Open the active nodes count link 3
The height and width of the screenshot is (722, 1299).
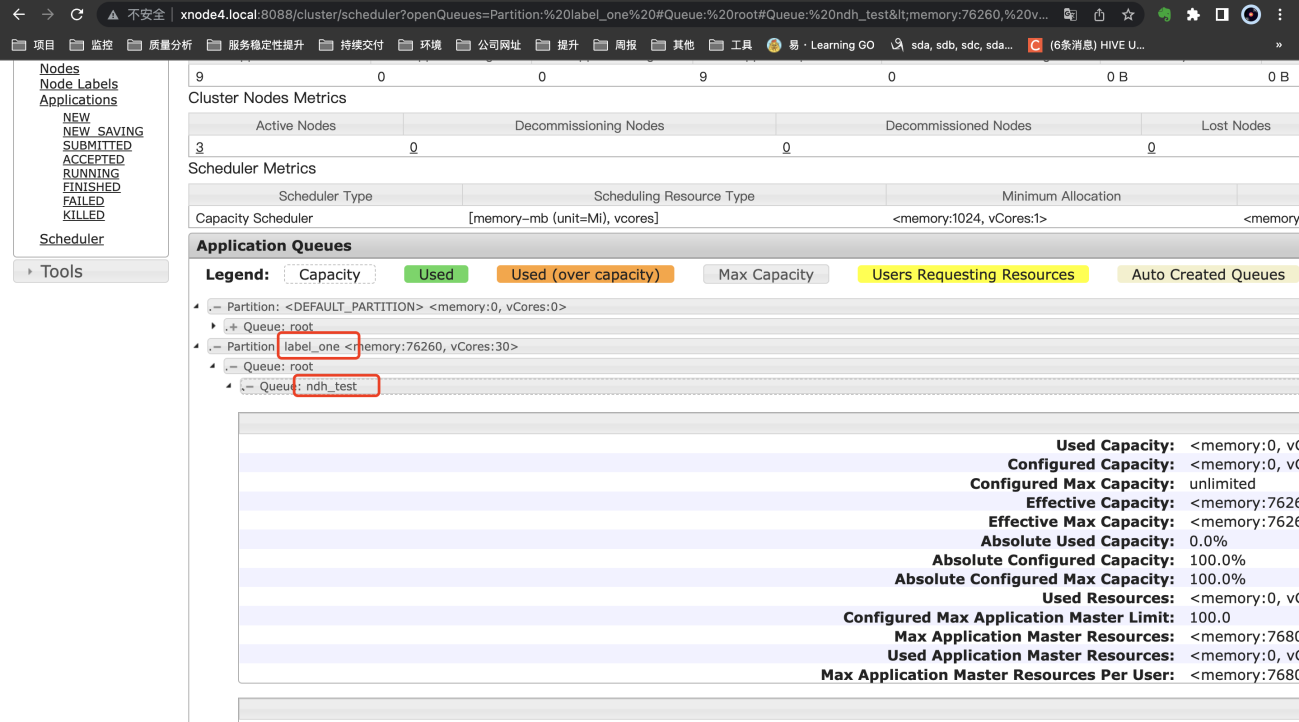pos(200,147)
